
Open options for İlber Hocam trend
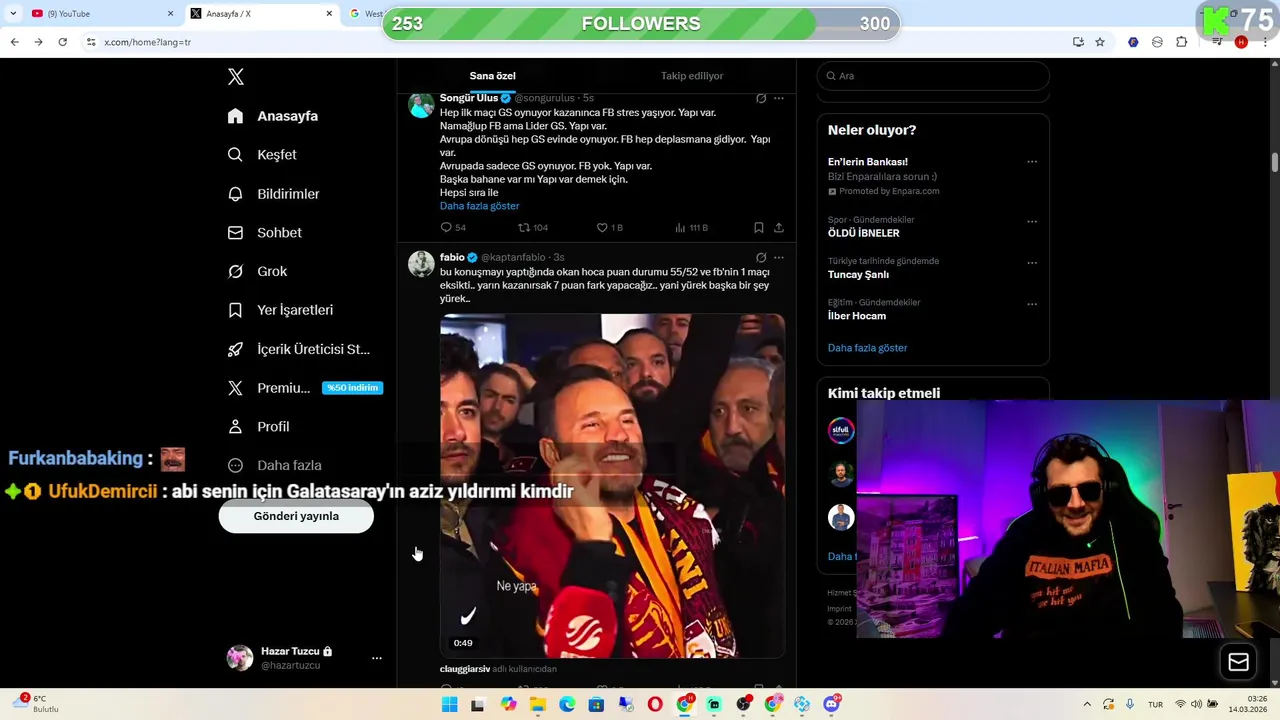1032,304
